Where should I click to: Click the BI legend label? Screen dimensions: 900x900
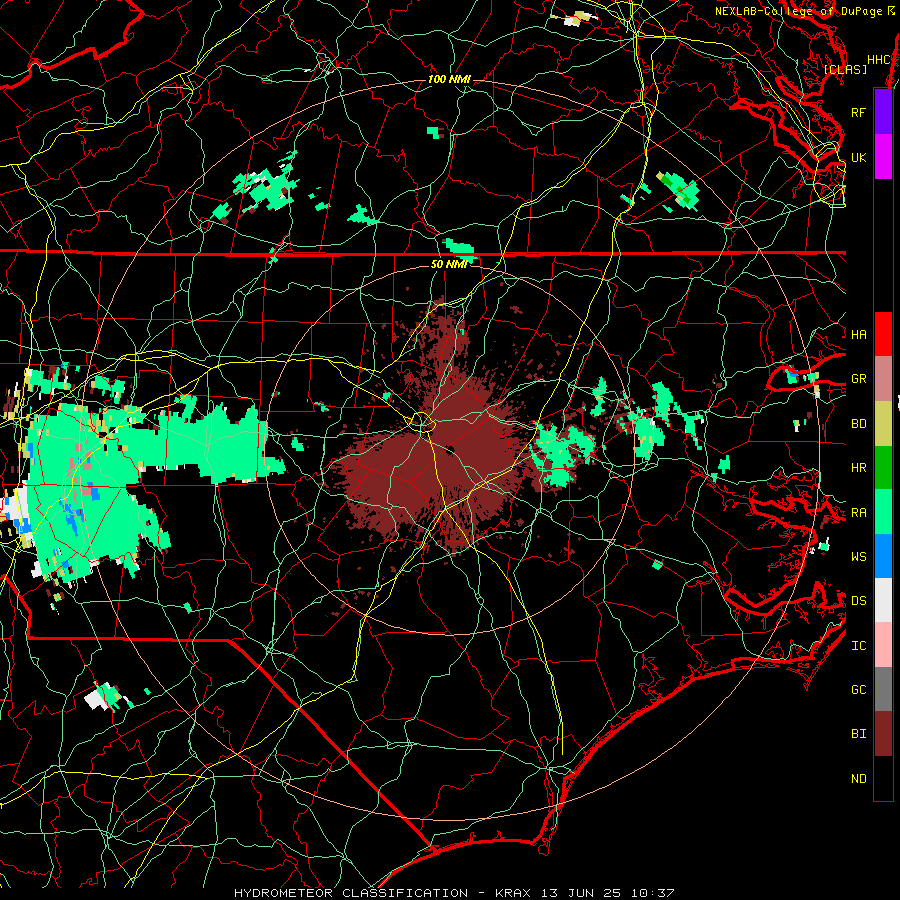[x=858, y=734]
